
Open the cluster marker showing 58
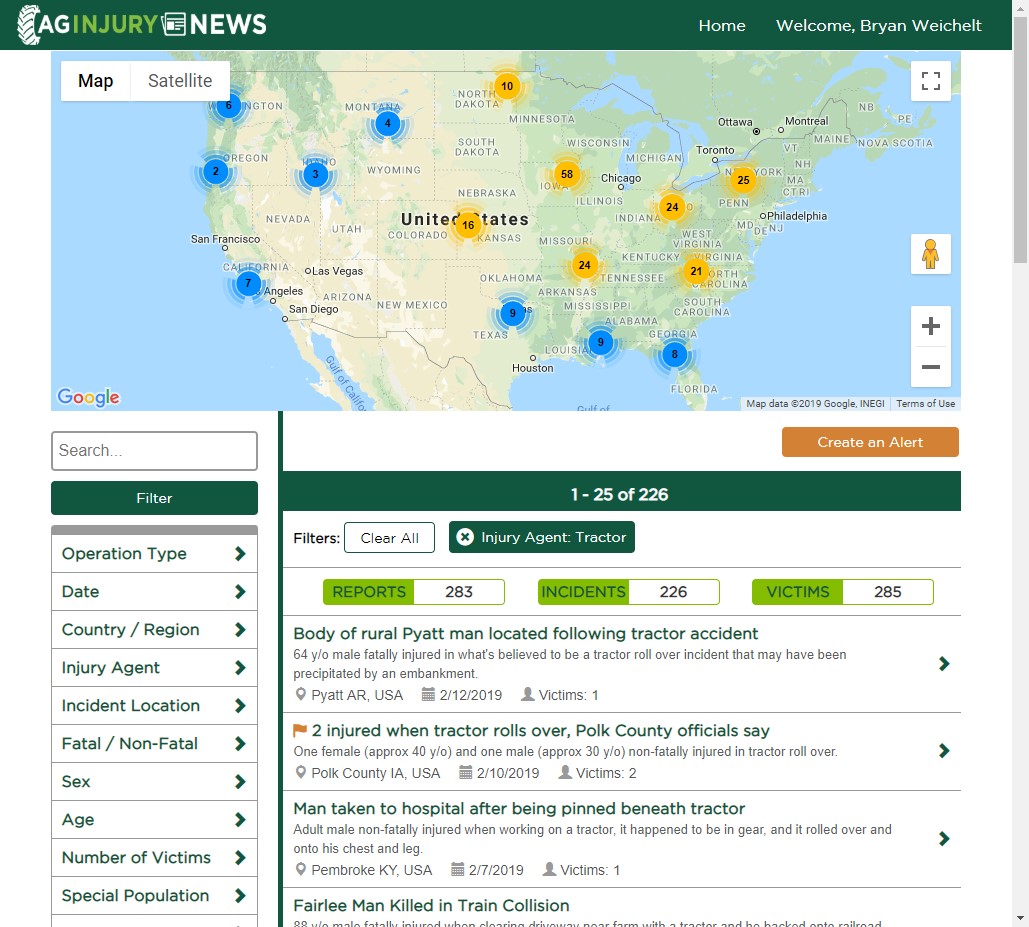click(567, 175)
